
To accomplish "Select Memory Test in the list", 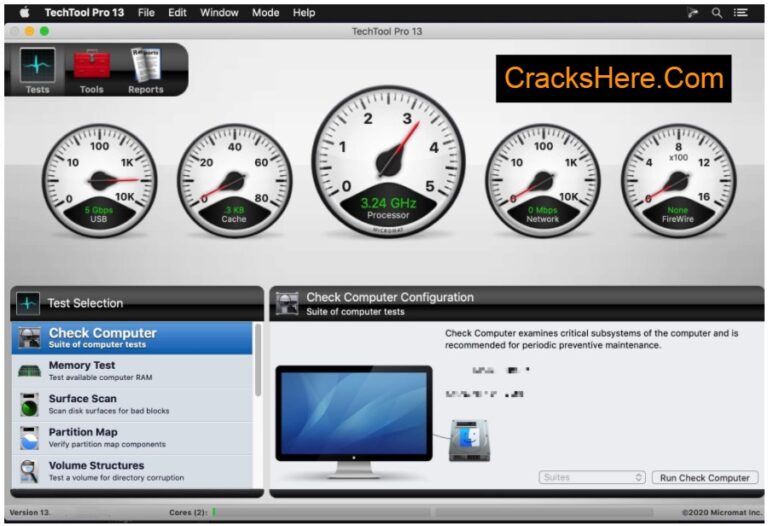I will coord(132,371).
